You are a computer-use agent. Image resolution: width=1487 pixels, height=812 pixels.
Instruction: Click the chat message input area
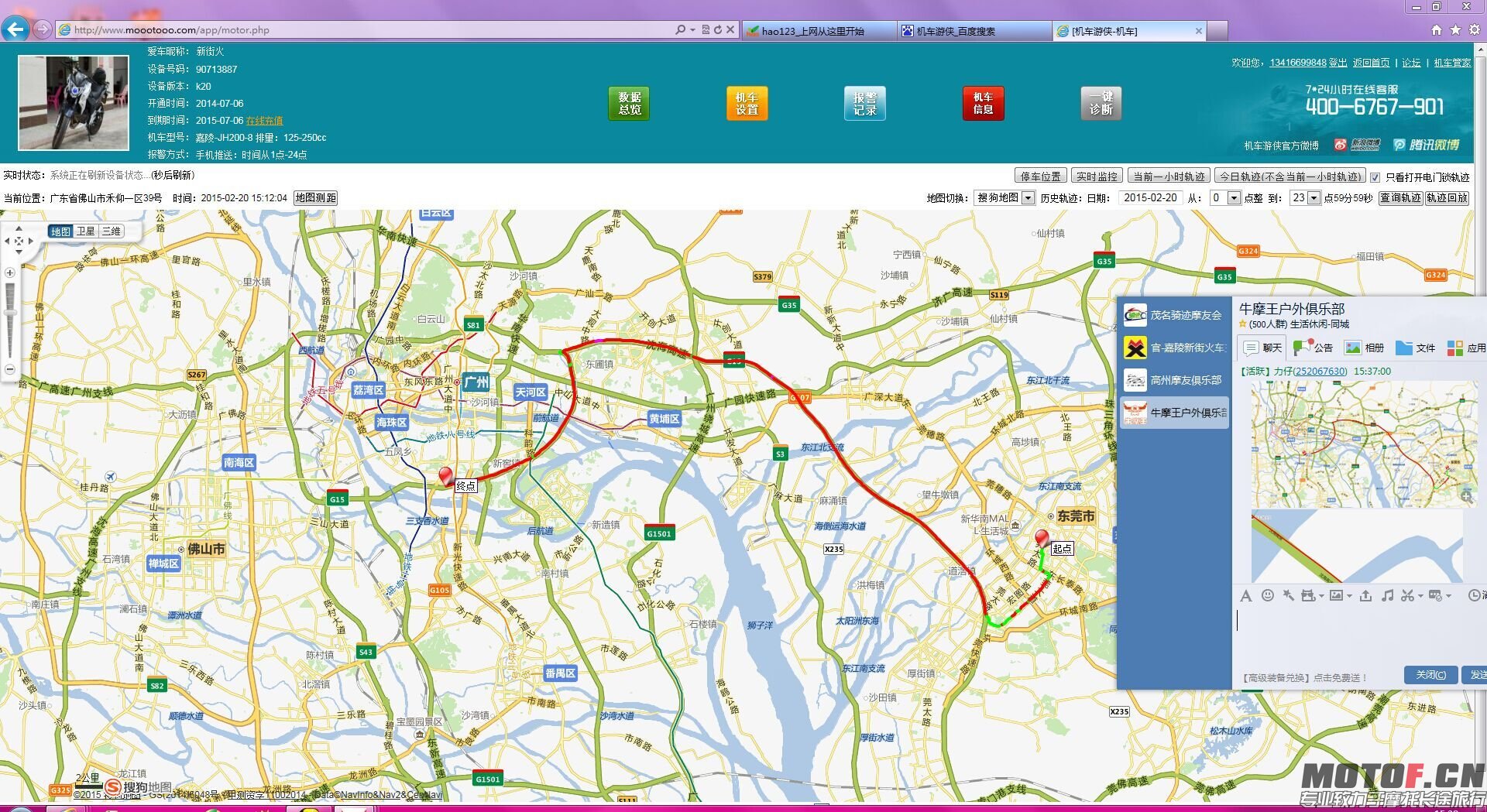[x=1358, y=635]
